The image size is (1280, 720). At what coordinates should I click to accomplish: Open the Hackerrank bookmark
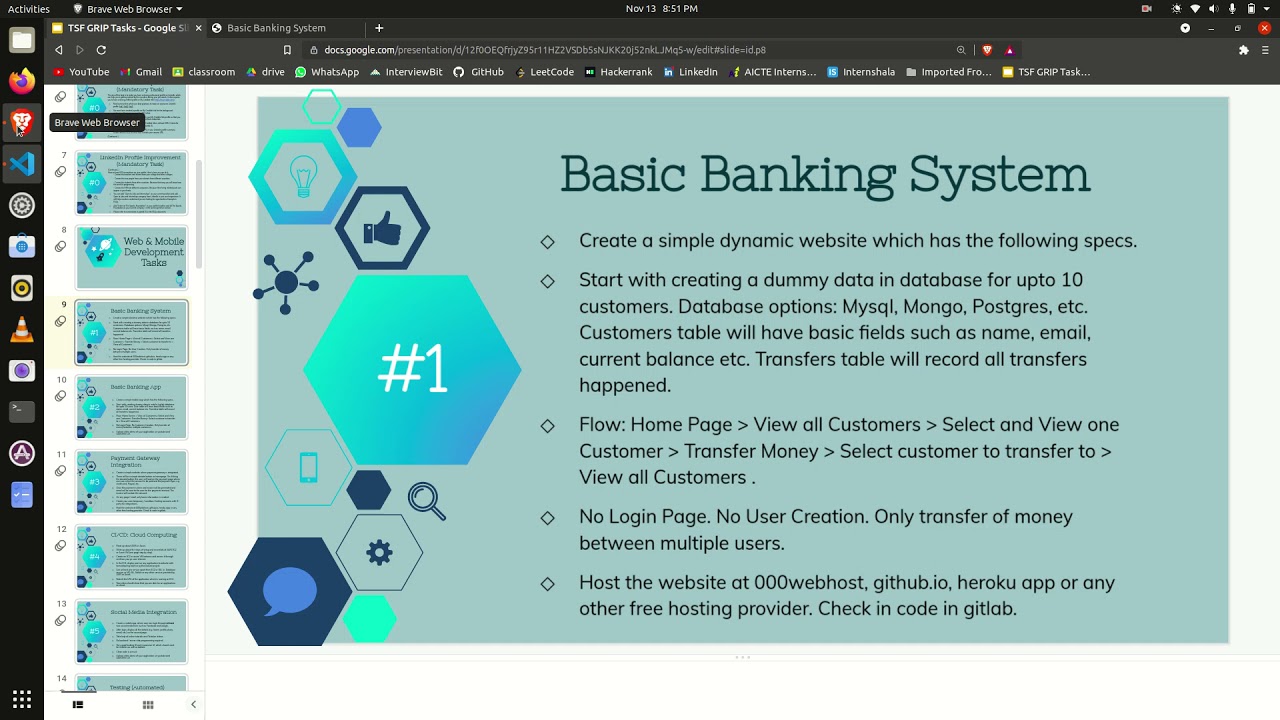(618, 72)
